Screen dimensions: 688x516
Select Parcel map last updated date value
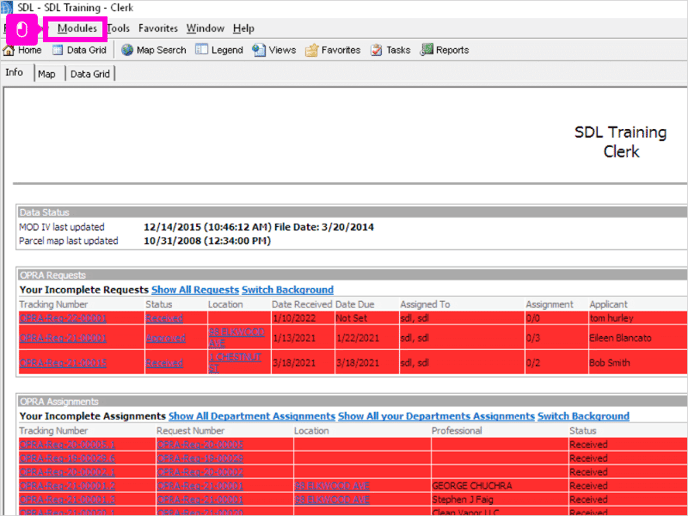point(207,241)
